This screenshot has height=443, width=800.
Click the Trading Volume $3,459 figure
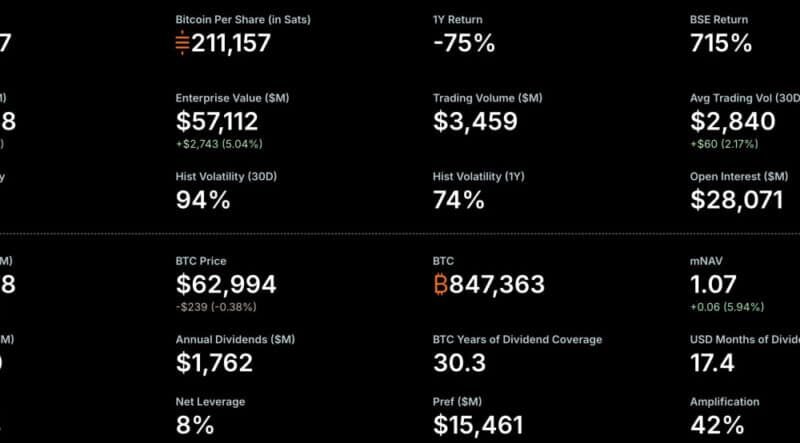click(x=476, y=121)
